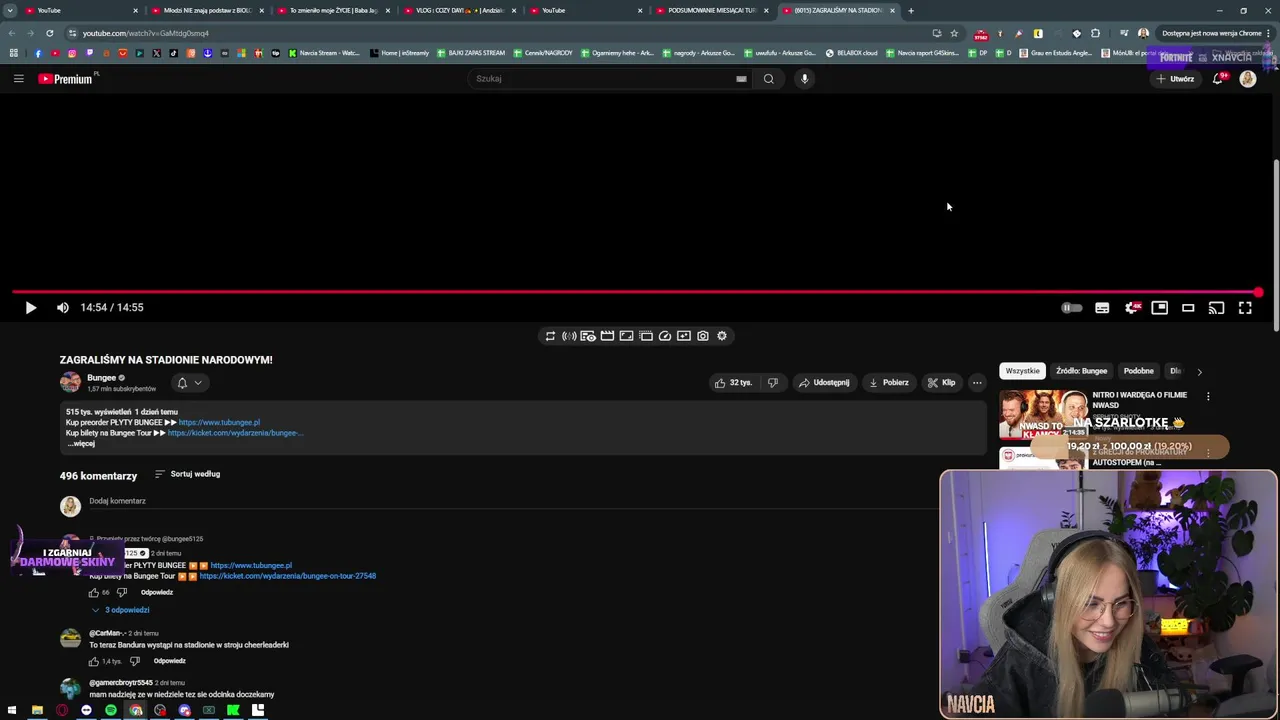The image size is (1280, 720).
Task: Open the Bungee channel name link
Action: pos(101,378)
